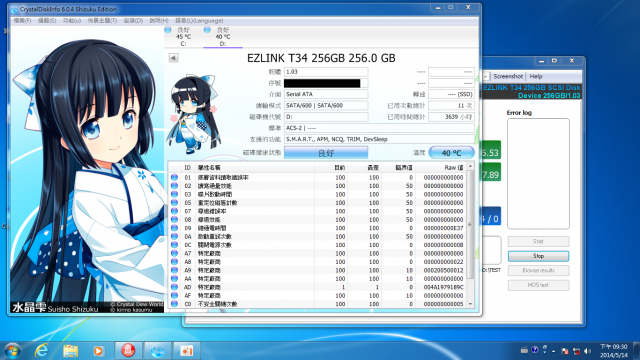
Task: Open Help in the benchmark window
Action: click(x=536, y=76)
